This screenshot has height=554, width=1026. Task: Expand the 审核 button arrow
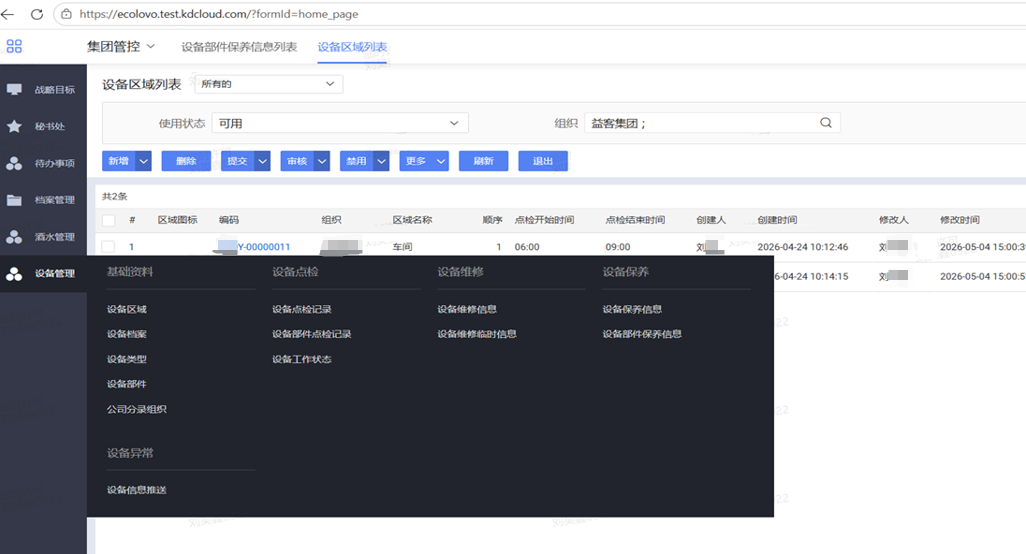pos(322,161)
